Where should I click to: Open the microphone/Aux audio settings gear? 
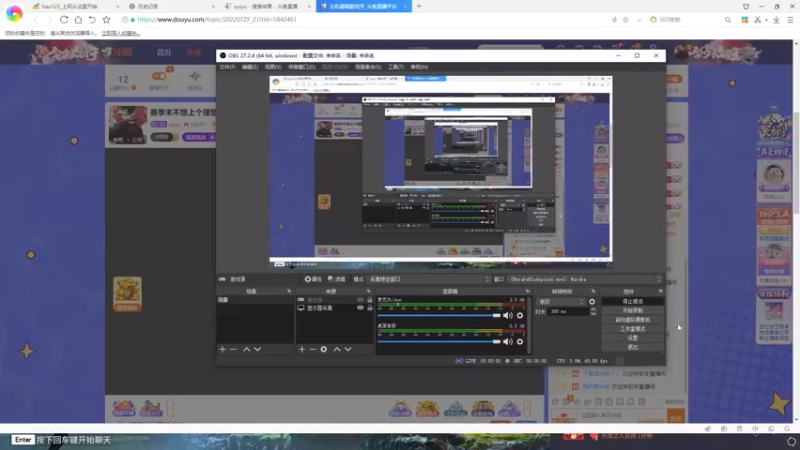[520, 315]
